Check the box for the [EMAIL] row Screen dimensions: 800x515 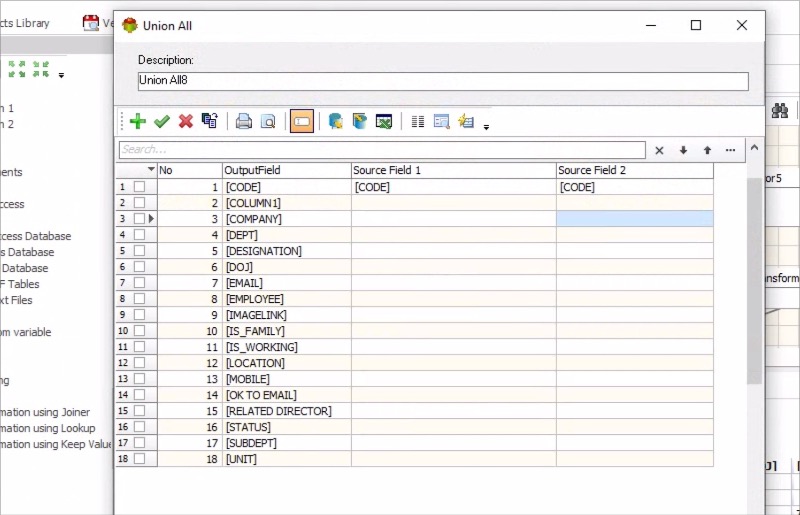pyautogui.click(x=139, y=283)
